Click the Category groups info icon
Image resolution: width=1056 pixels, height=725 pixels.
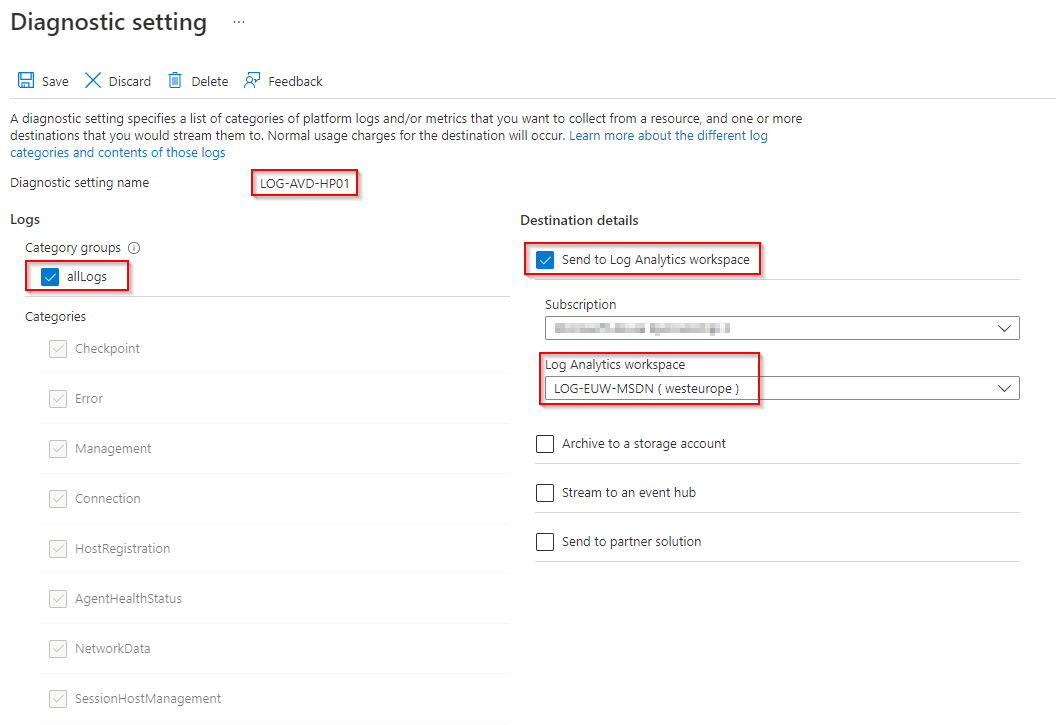(x=134, y=248)
